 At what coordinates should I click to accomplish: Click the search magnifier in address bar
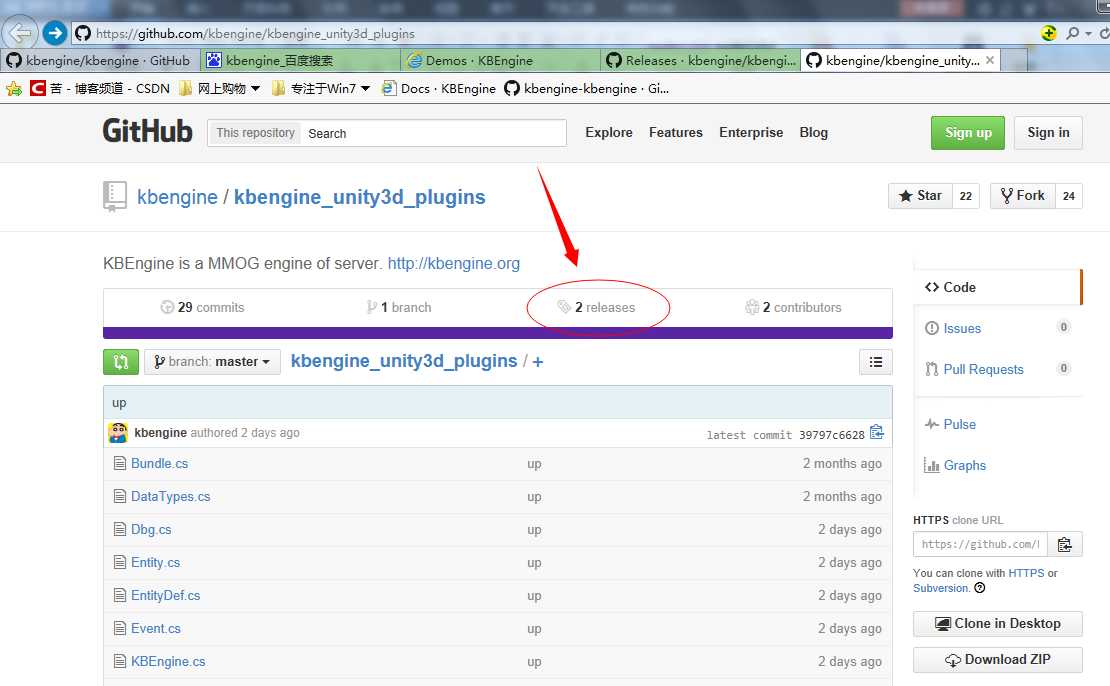click(1073, 33)
